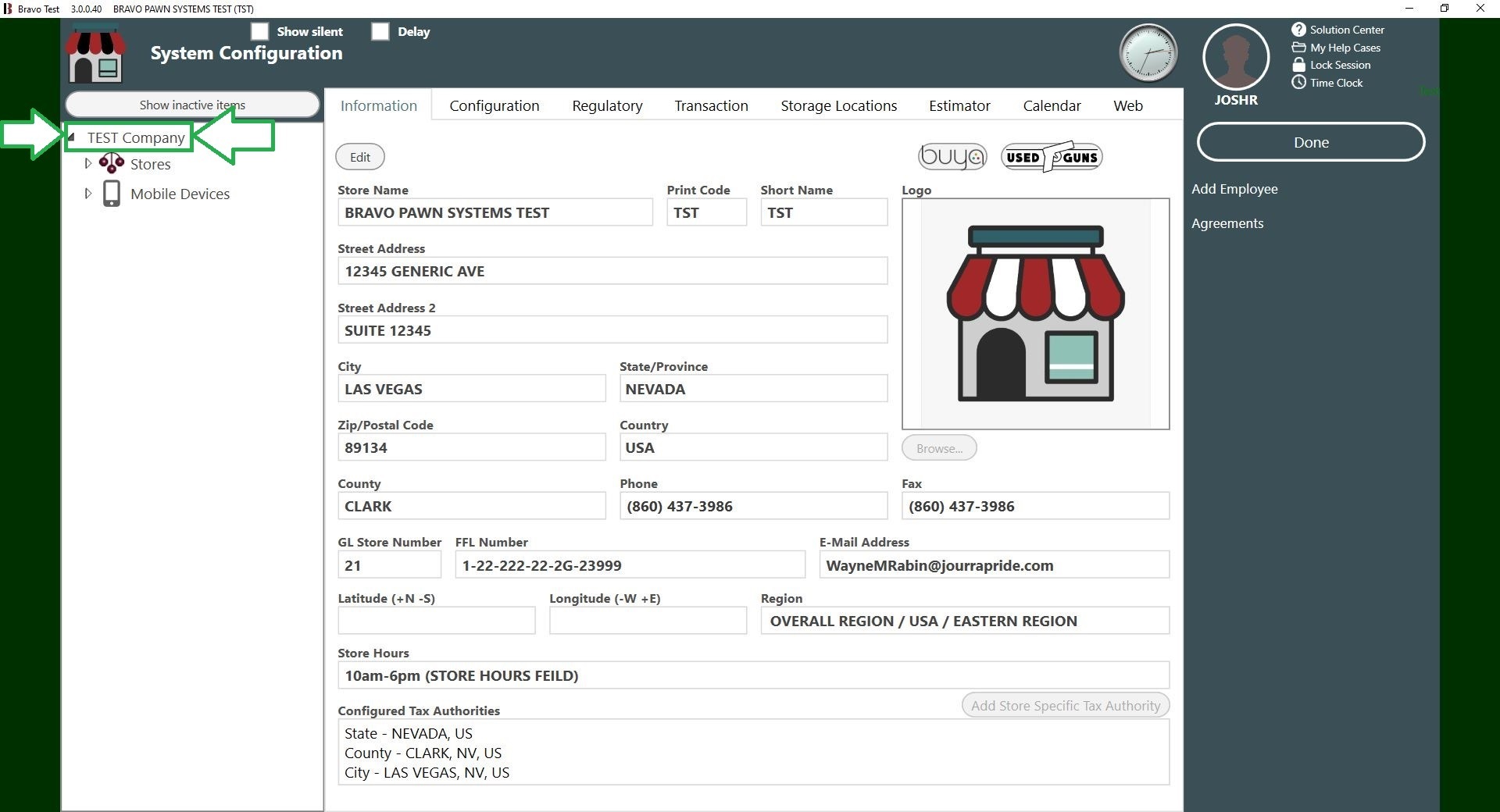Click the empty Latitude field

(436, 620)
